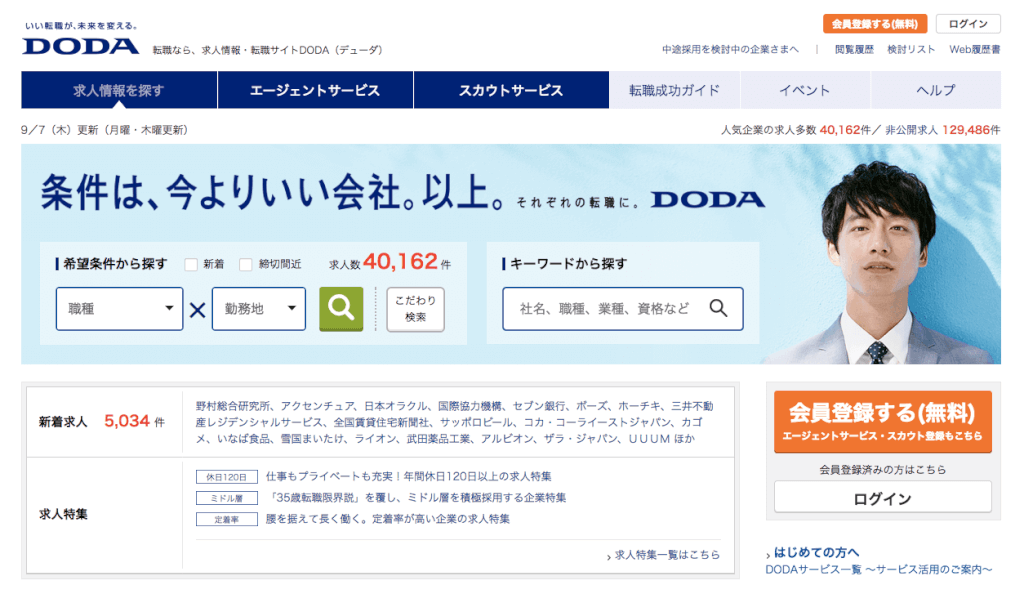The height and width of the screenshot is (594, 1024).
Task: Click the 休日120日 tag
Action: (227, 477)
